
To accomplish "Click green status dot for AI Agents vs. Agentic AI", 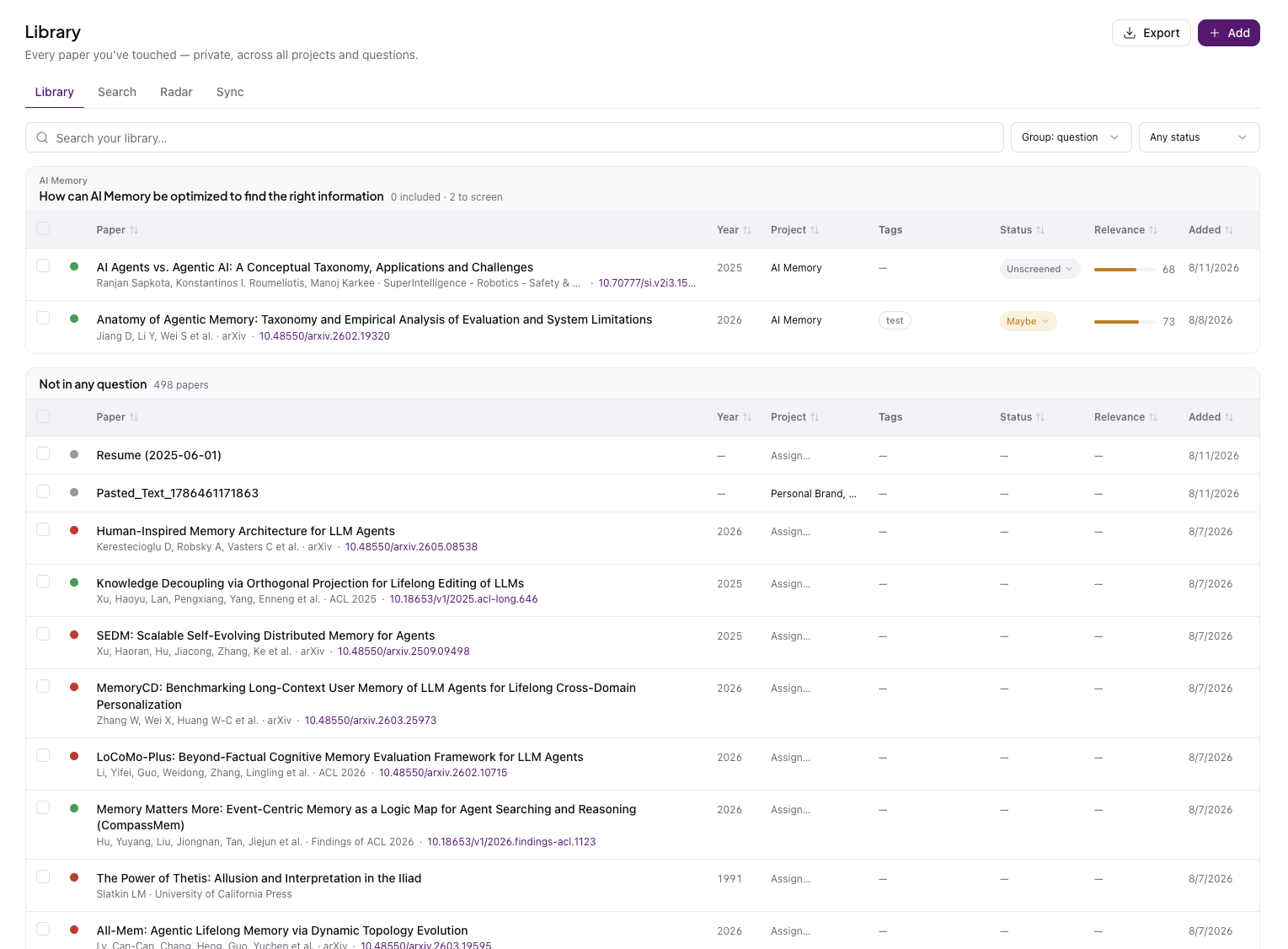I will pos(74,266).
